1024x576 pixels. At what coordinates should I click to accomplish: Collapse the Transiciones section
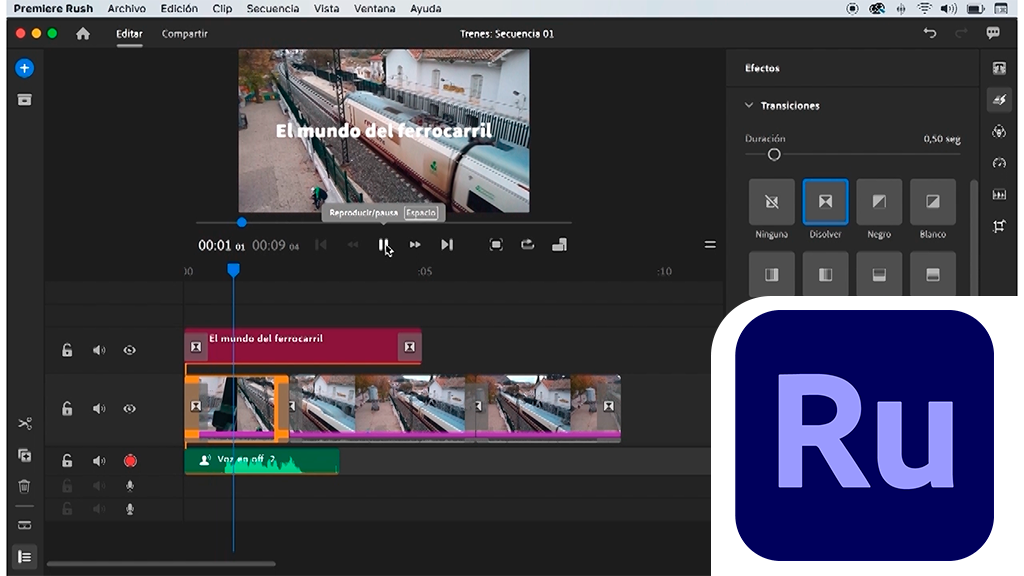pos(749,105)
